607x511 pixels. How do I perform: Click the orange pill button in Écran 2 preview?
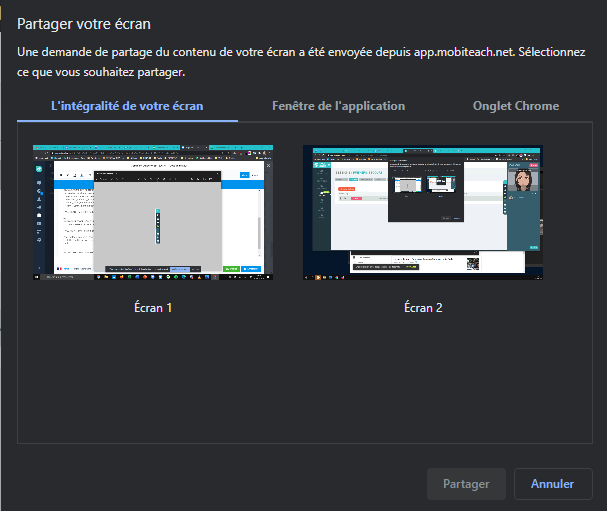(x=347, y=189)
